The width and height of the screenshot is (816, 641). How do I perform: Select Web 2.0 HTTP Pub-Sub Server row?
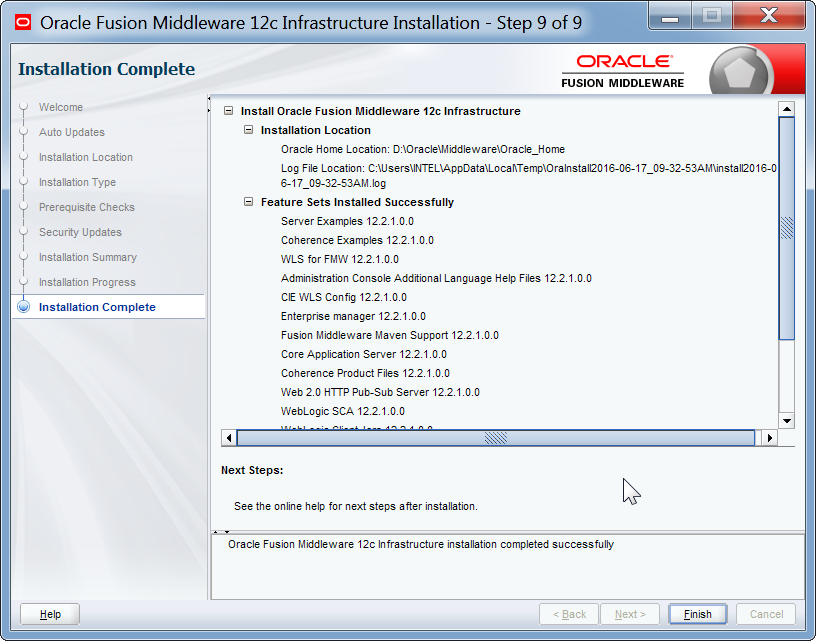[380, 392]
